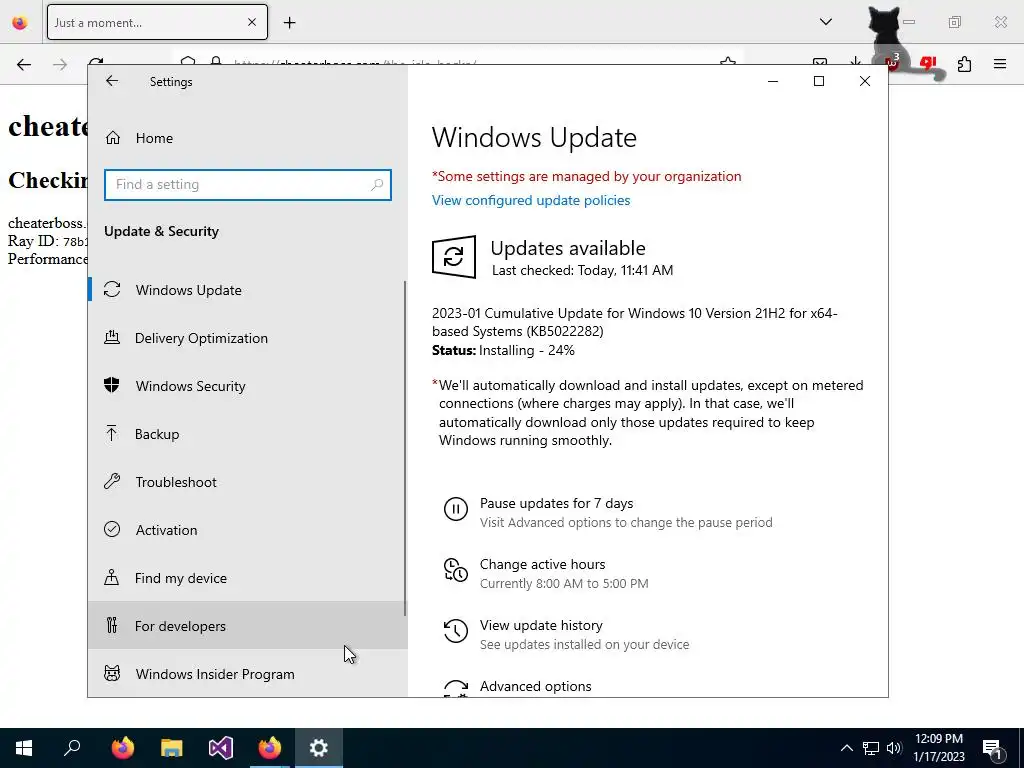Click the volume speaker tray icon
1024x768 pixels.
click(x=895, y=748)
